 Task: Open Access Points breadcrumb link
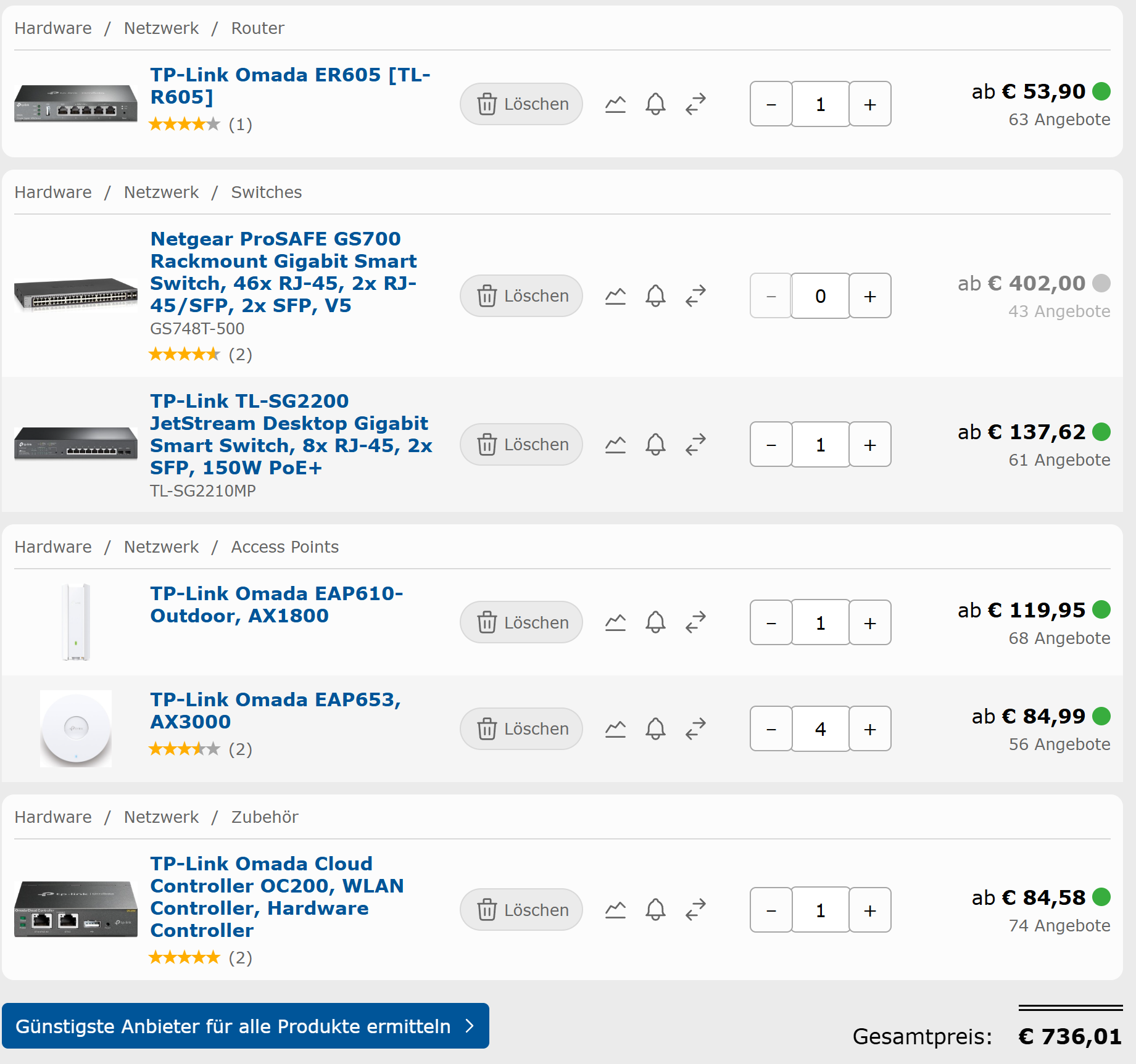click(284, 547)
